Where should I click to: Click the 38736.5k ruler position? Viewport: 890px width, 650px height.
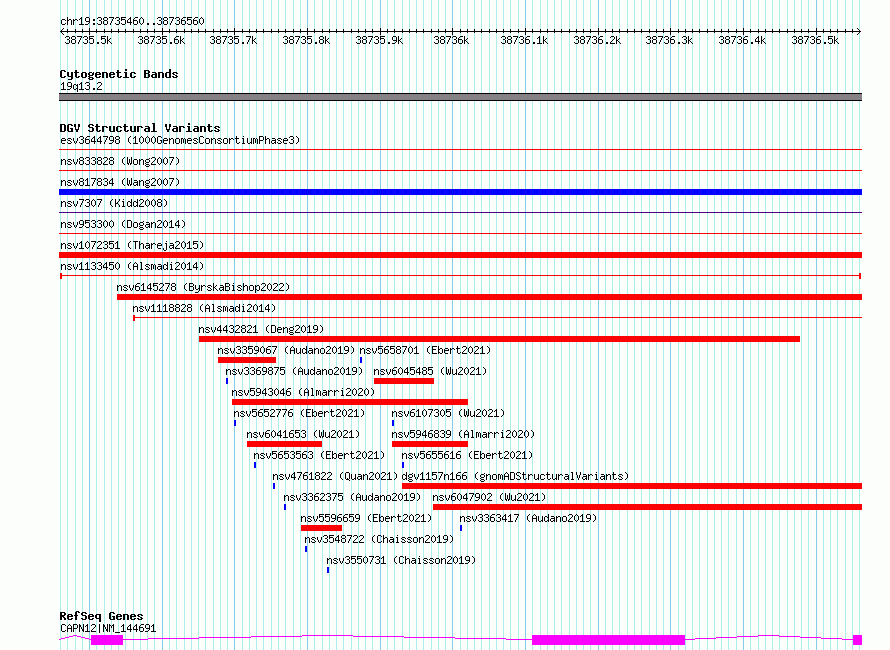click(x=815, y=40)
